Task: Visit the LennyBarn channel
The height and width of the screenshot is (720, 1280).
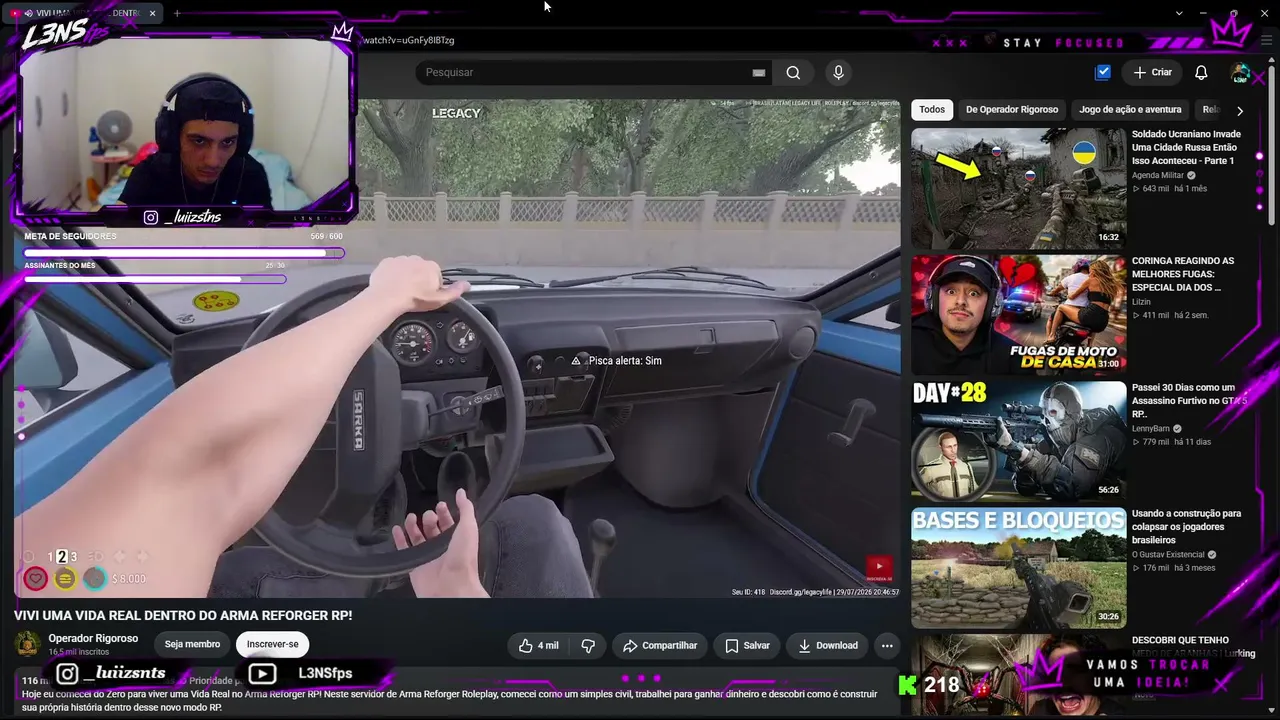Action: pos(1151,428)
